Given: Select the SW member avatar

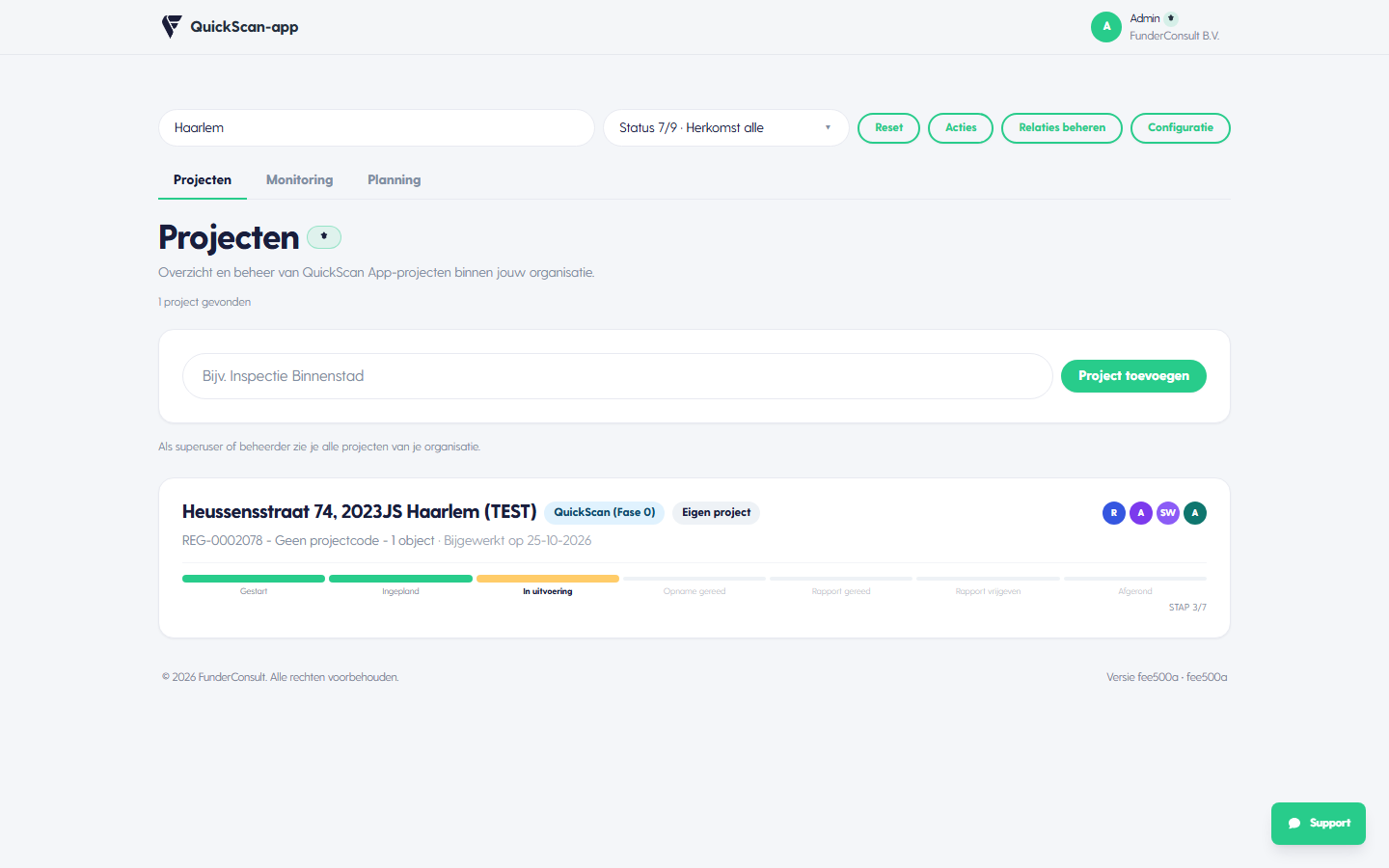Looking at the screenshot, I should (x=1168, y=513).
